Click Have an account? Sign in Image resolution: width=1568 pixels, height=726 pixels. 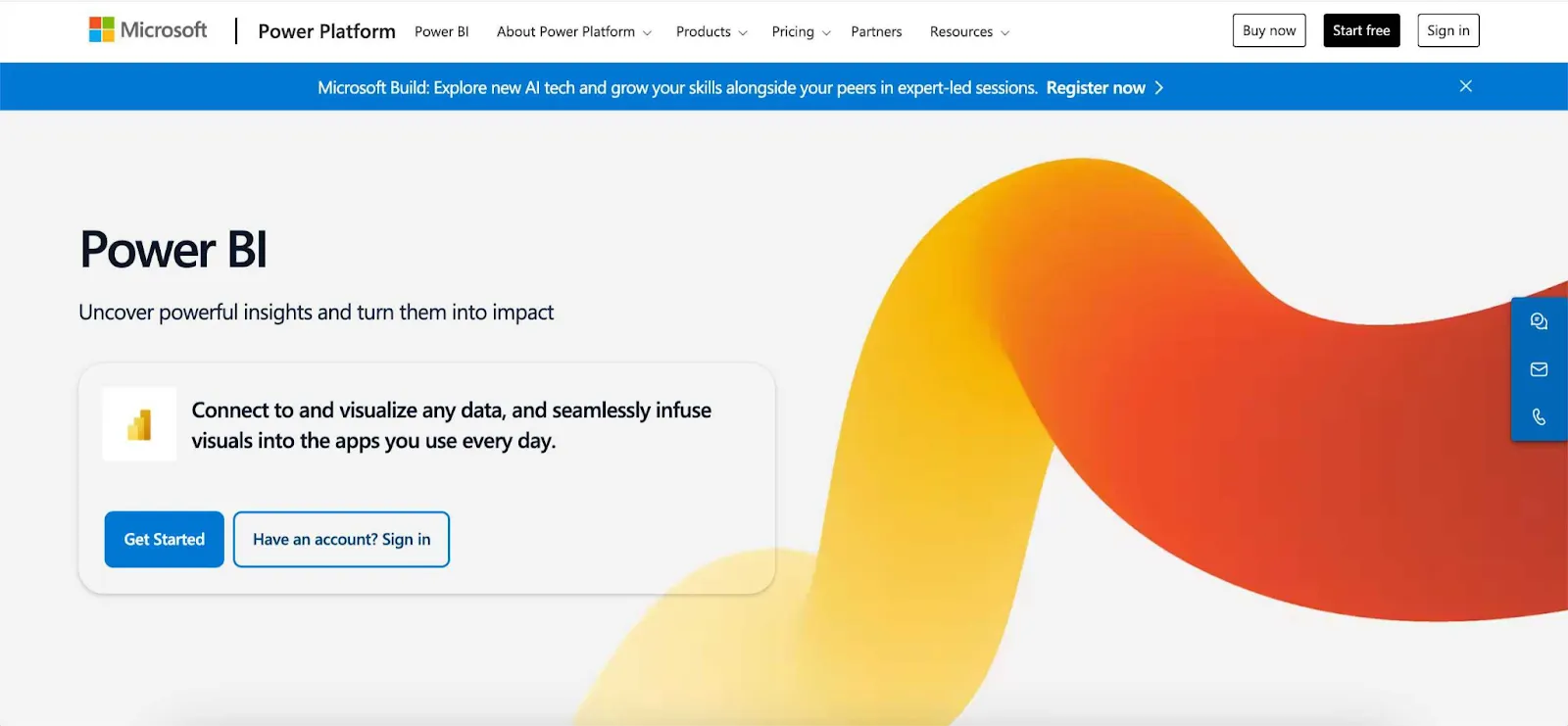point(341,539)
